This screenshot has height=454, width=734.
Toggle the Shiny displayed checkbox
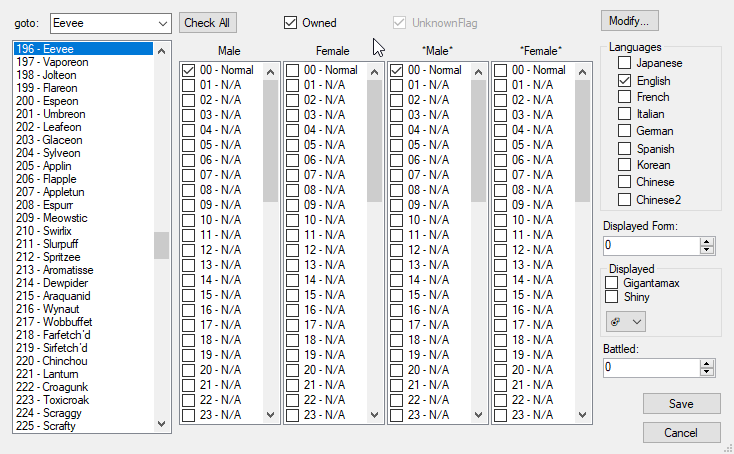pyautogui.click(x=627, y=297)
